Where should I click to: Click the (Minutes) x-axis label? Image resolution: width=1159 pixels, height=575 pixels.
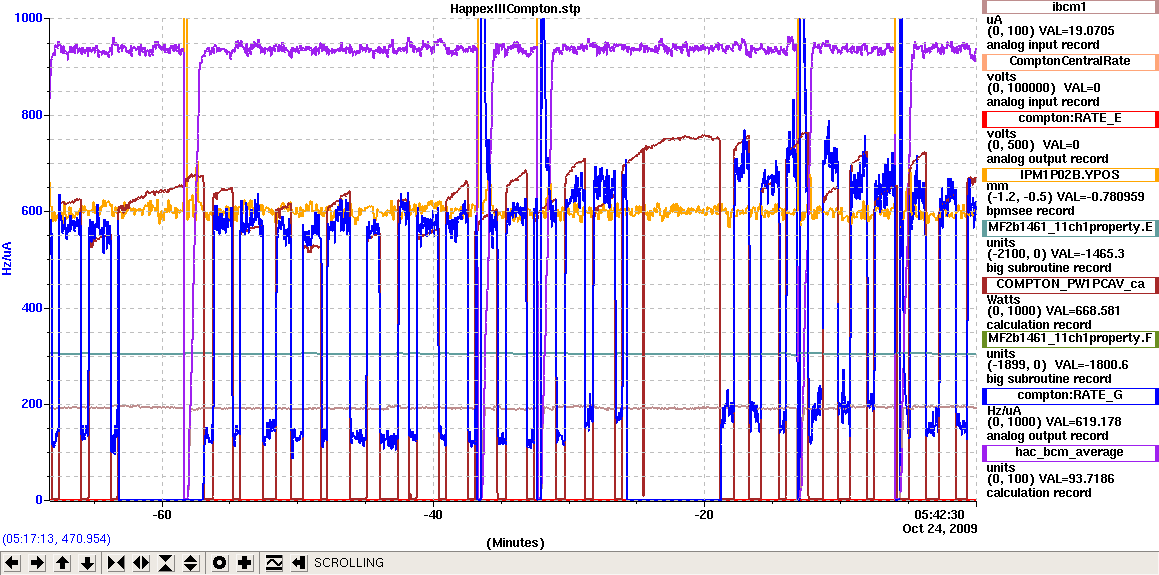click(x=515, y=542)
